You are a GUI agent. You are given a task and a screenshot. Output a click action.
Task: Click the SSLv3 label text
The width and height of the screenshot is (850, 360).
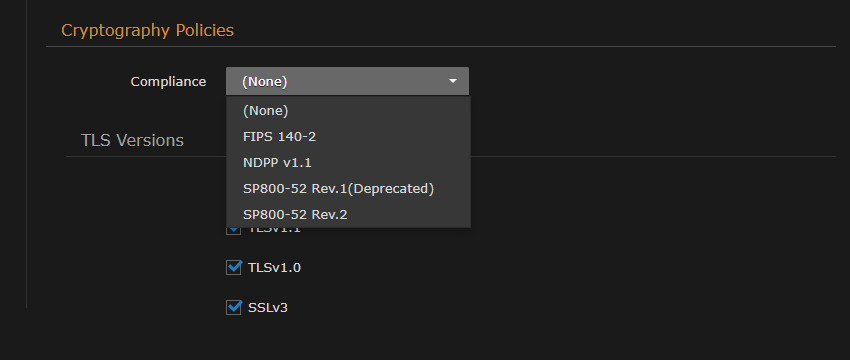click(268, 308)
